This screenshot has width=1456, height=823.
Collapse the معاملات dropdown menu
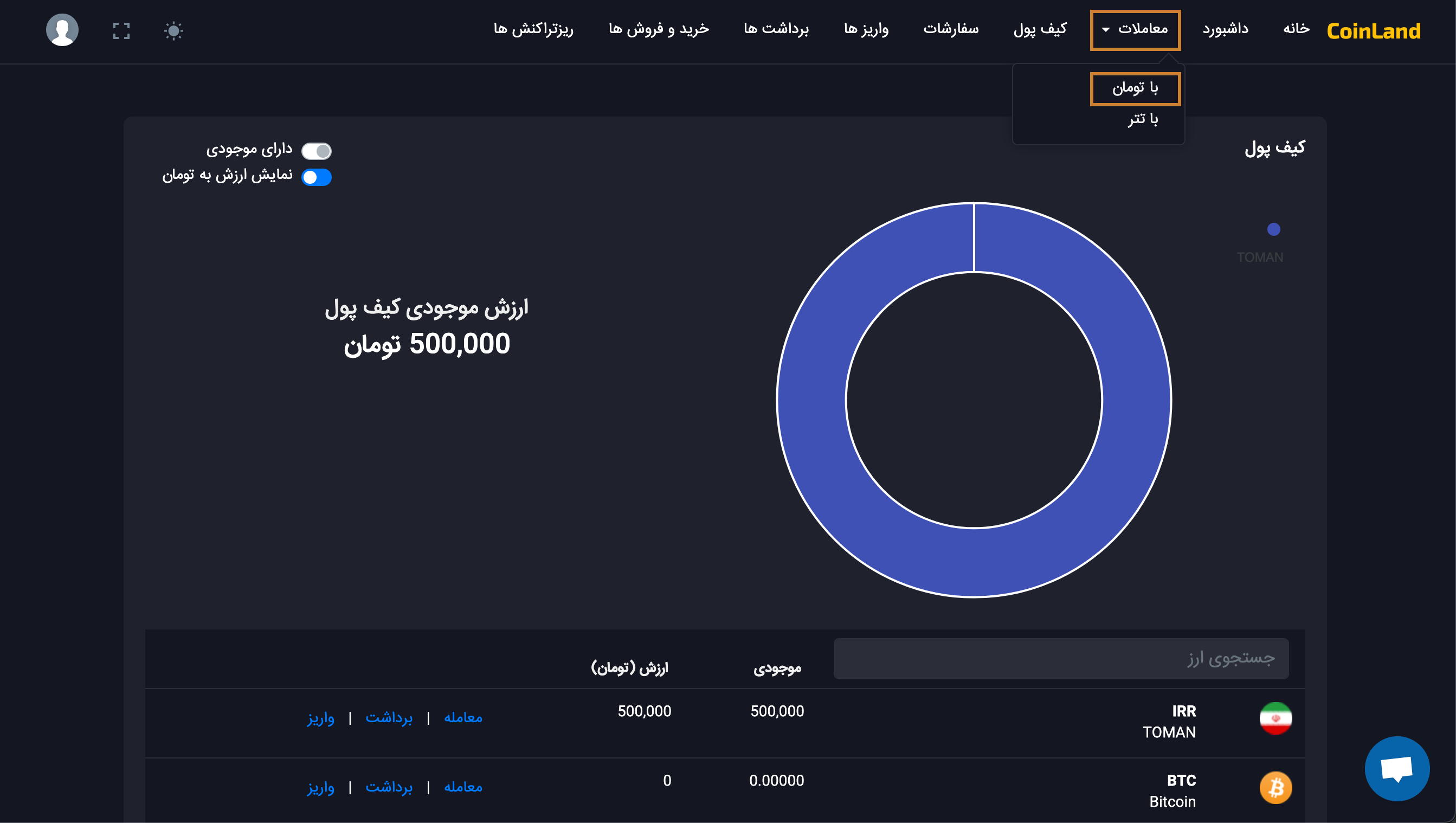click(1135, 30)
